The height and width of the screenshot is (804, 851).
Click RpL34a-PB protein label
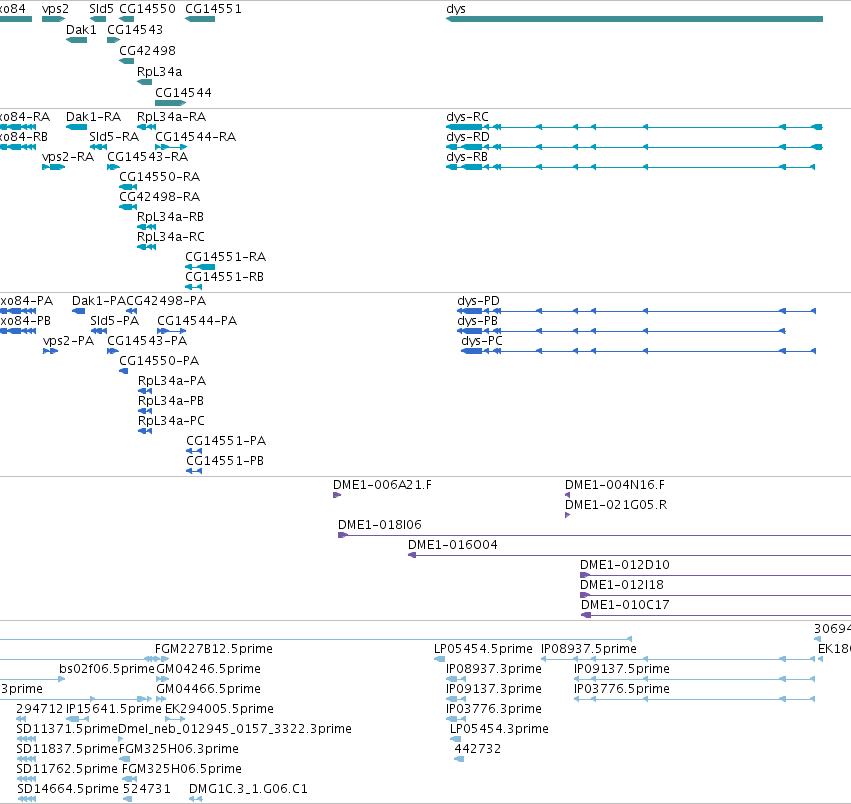pos(171,401)
